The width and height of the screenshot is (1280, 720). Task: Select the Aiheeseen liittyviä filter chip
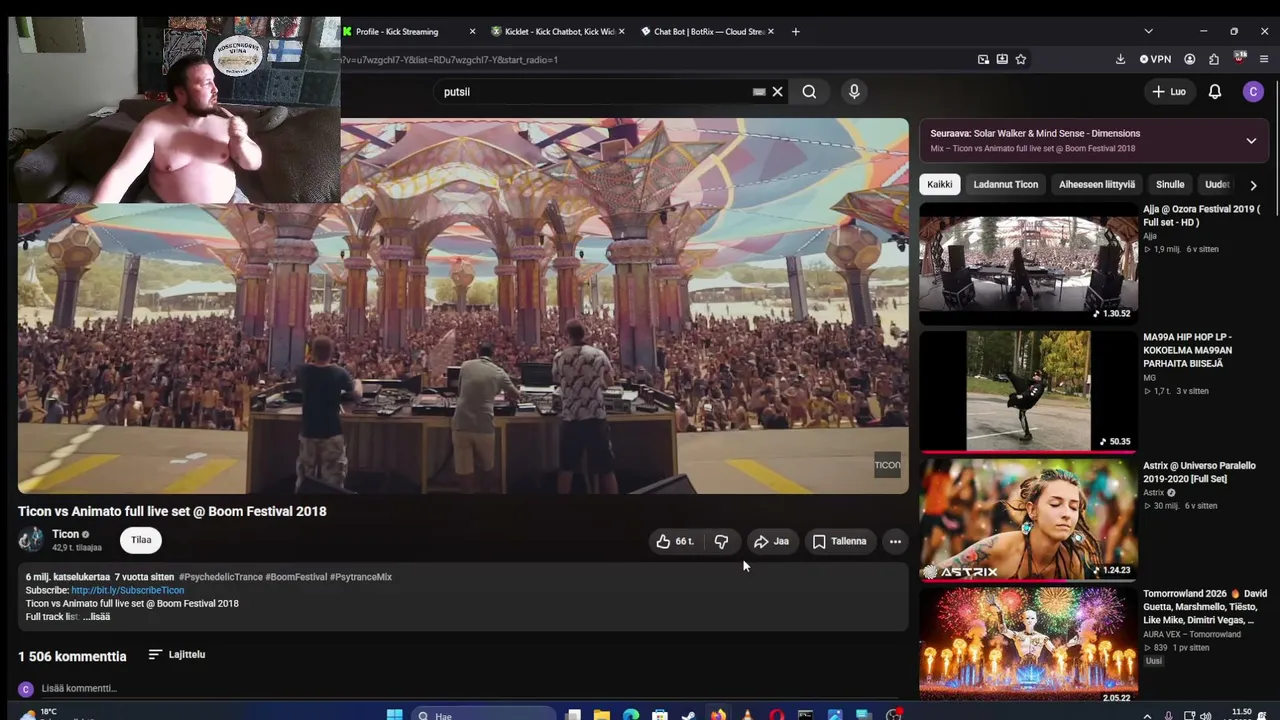click(1097, 184)
